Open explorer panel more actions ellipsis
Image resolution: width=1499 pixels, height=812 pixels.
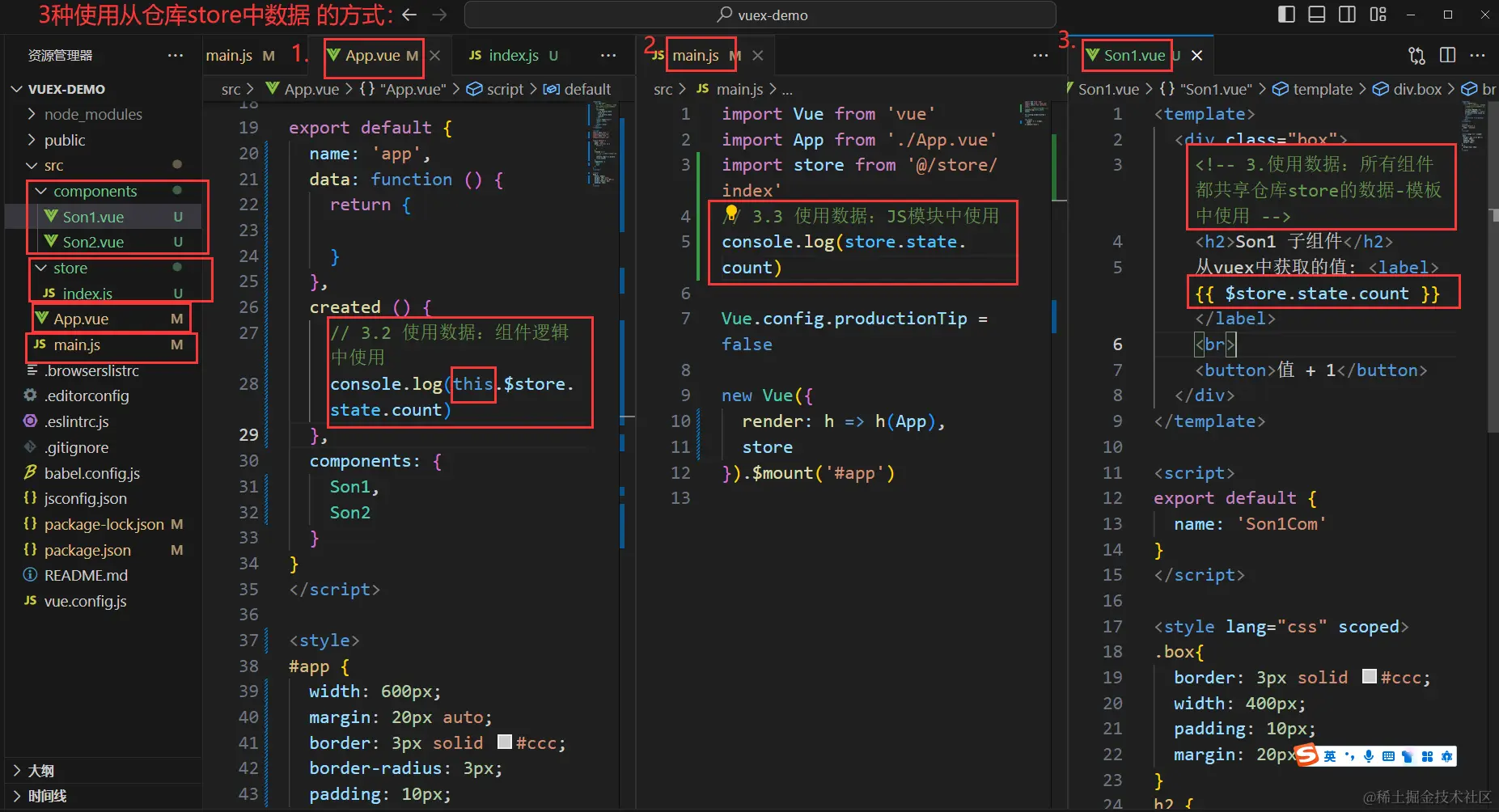tap(175, 55)
